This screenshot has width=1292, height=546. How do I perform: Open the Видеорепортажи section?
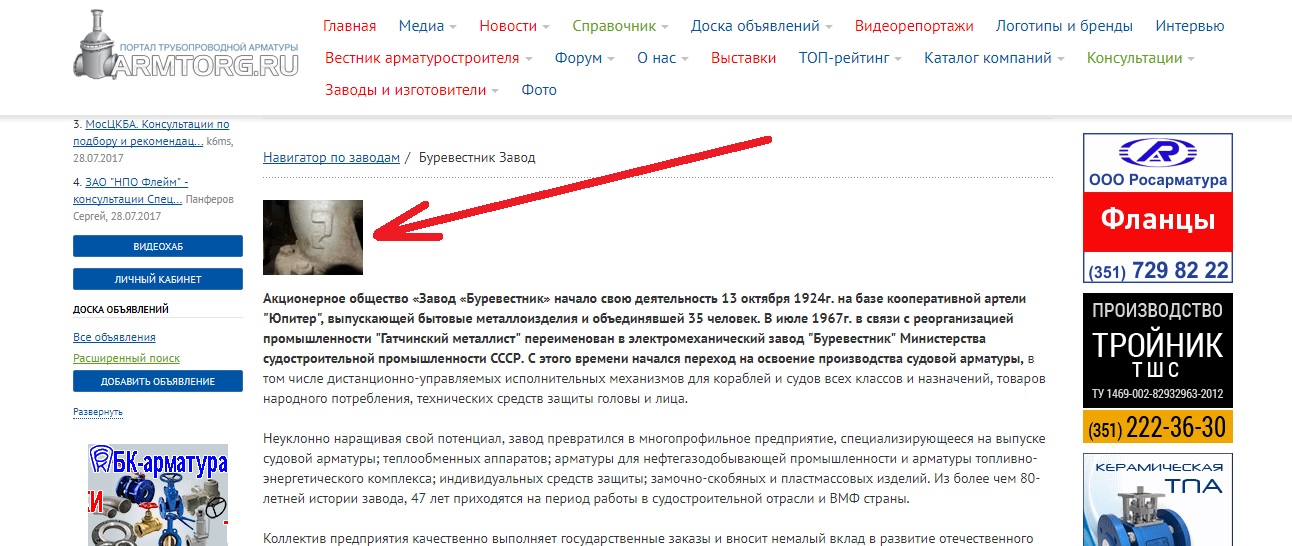914,26
